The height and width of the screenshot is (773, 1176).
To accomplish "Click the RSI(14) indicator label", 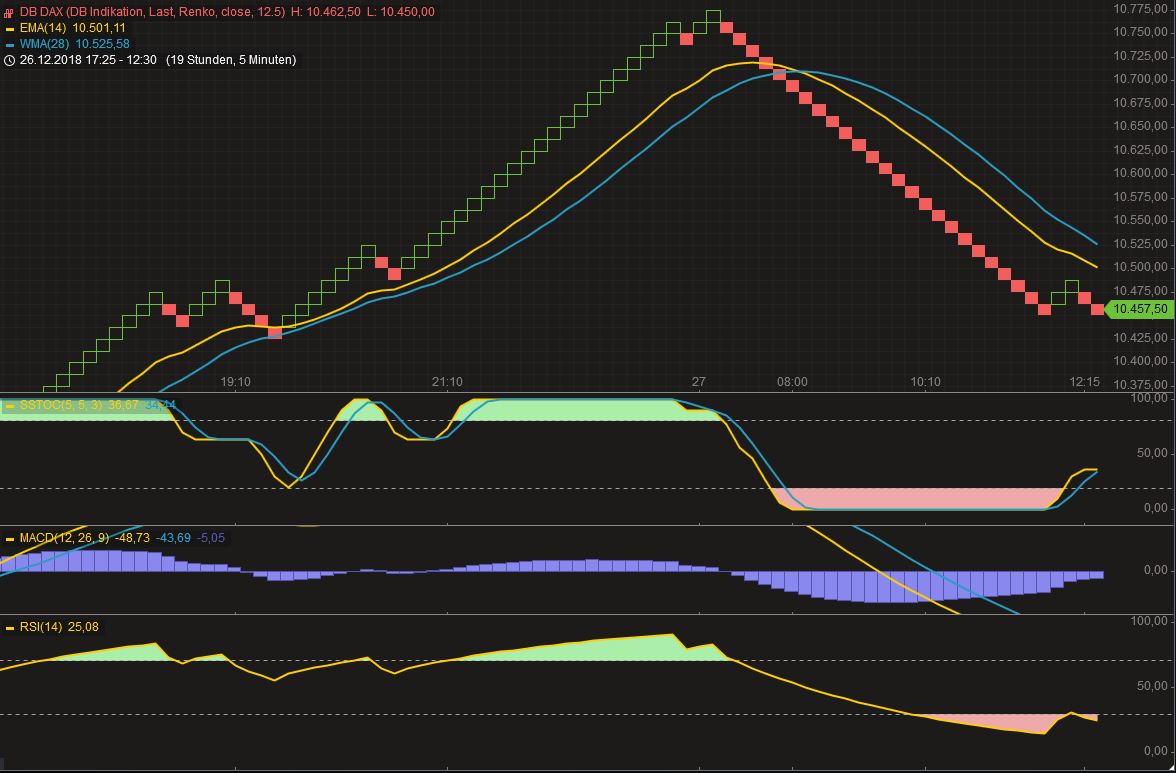I will click(x=40, y=627).
